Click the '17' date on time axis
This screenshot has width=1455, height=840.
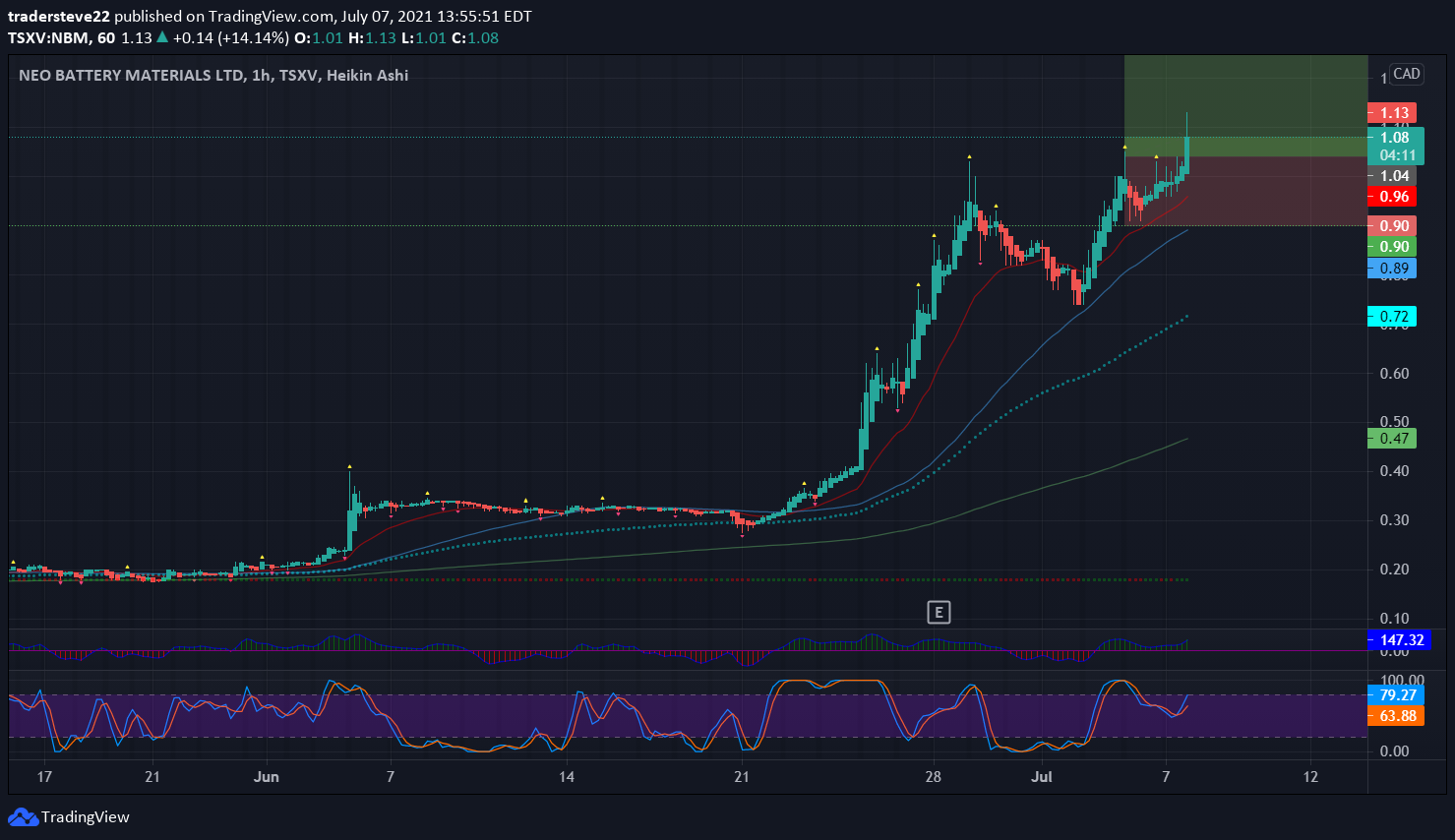point(44,777)
